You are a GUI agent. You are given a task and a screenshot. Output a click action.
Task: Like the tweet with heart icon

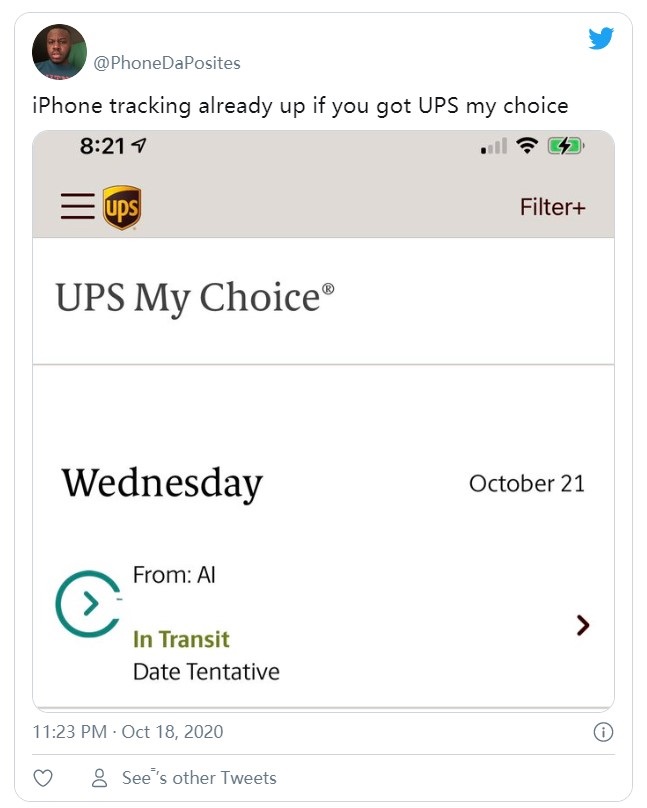(43, 778)
